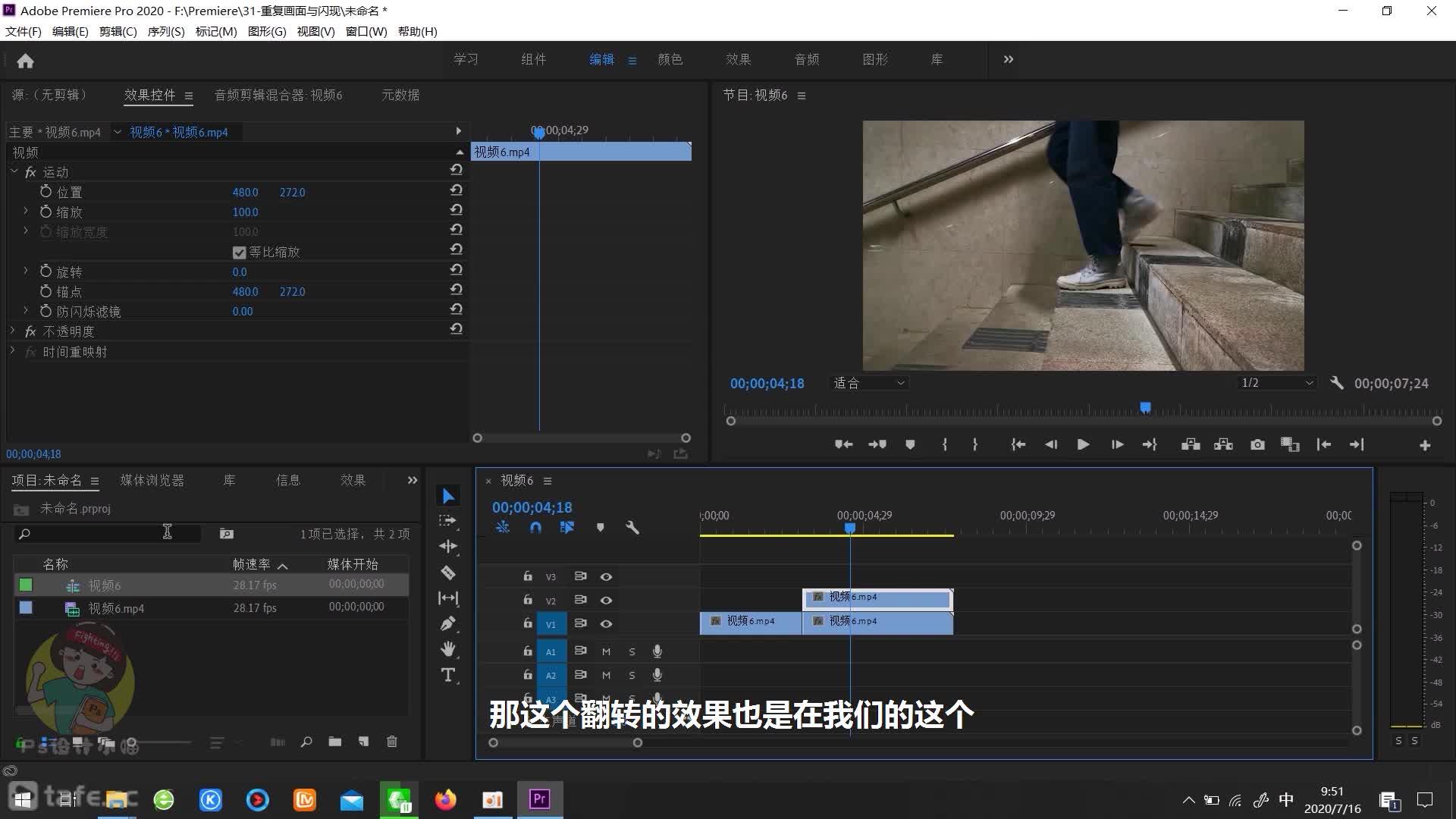Go to In point button

click(1018, 445)
